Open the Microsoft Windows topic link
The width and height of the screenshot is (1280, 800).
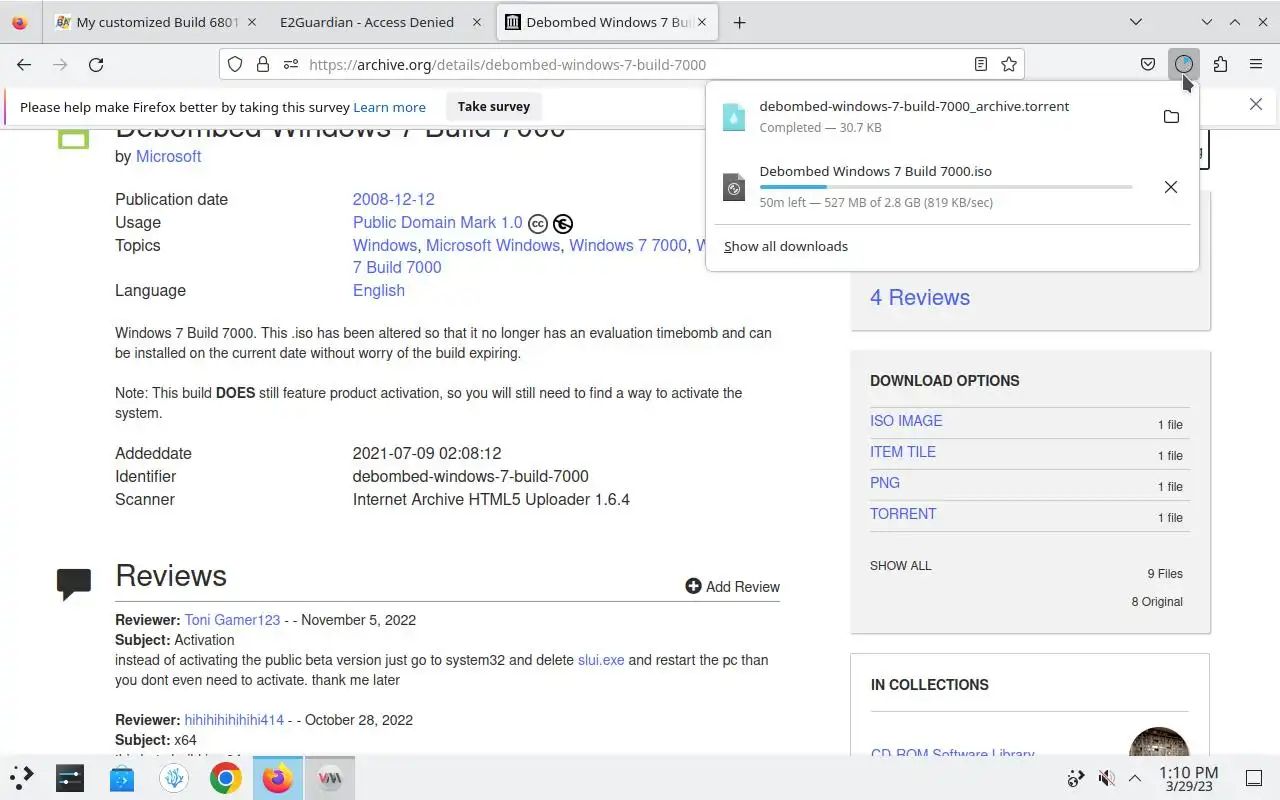tap(493, 245)
